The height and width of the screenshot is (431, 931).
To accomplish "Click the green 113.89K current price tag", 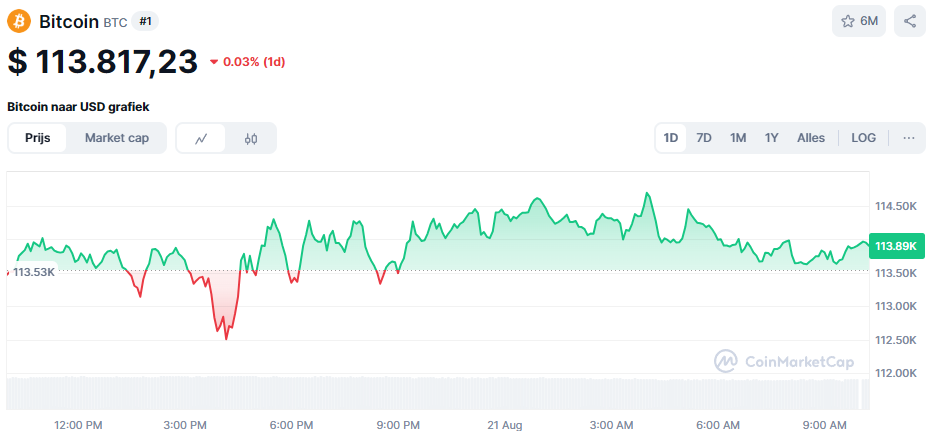I will (897, 246).
